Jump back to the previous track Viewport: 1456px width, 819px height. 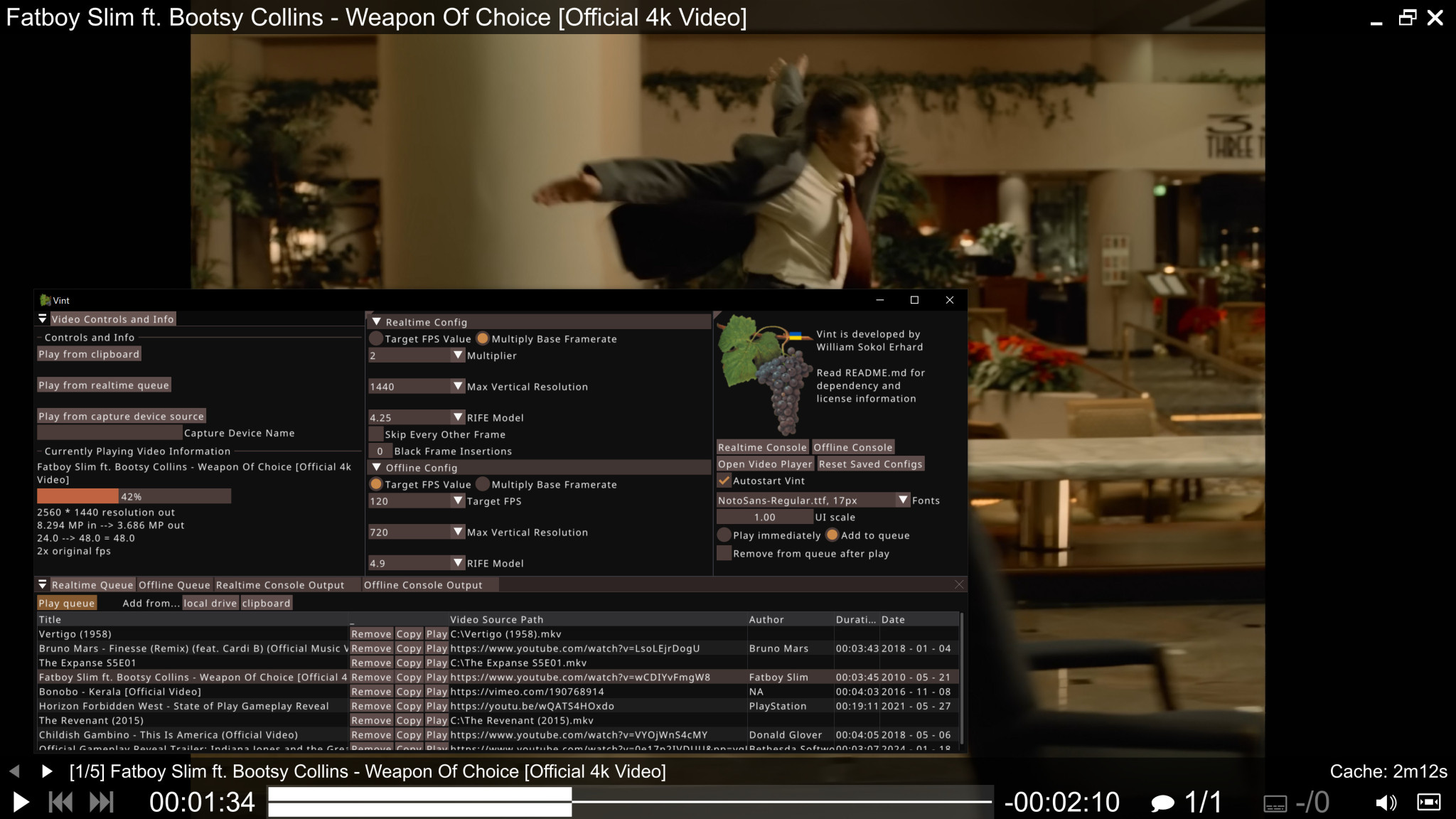click(60, 801)
